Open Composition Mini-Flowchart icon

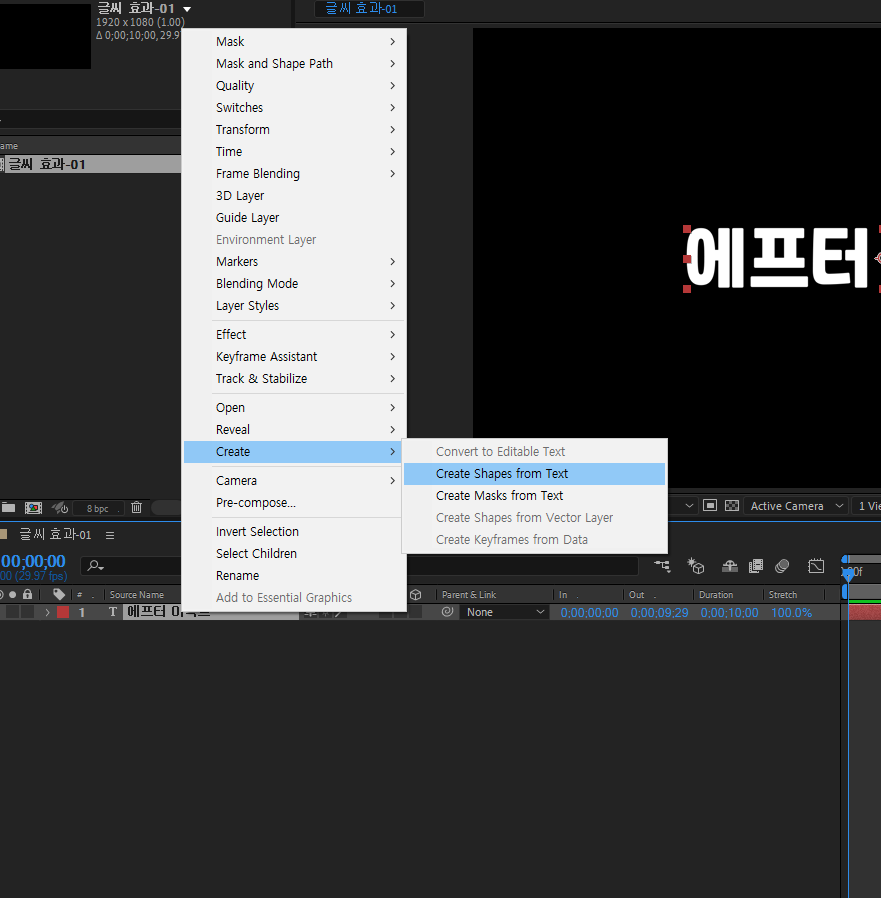662,566
